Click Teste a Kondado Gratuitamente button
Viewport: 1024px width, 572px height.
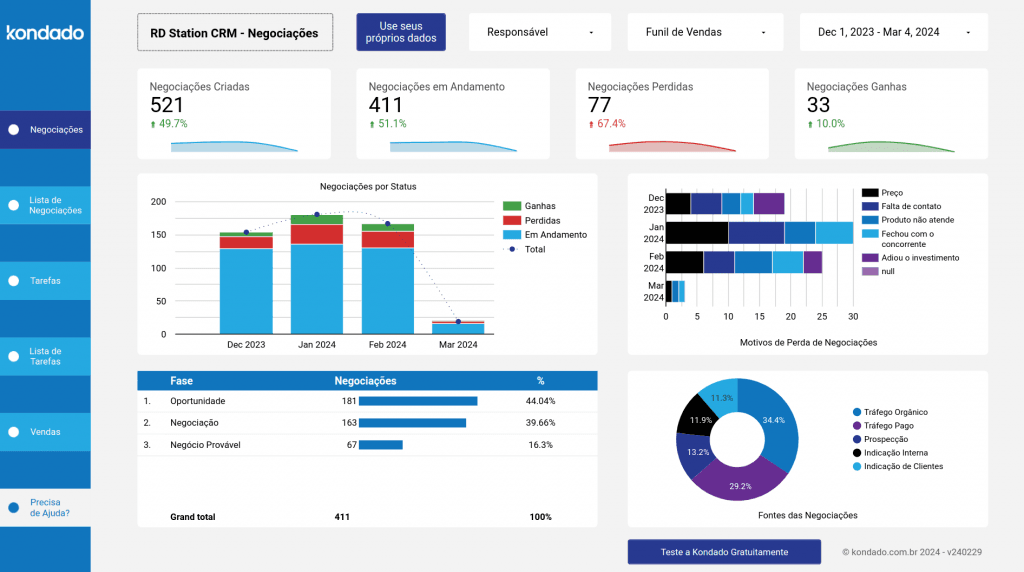(x=724, y=552)
